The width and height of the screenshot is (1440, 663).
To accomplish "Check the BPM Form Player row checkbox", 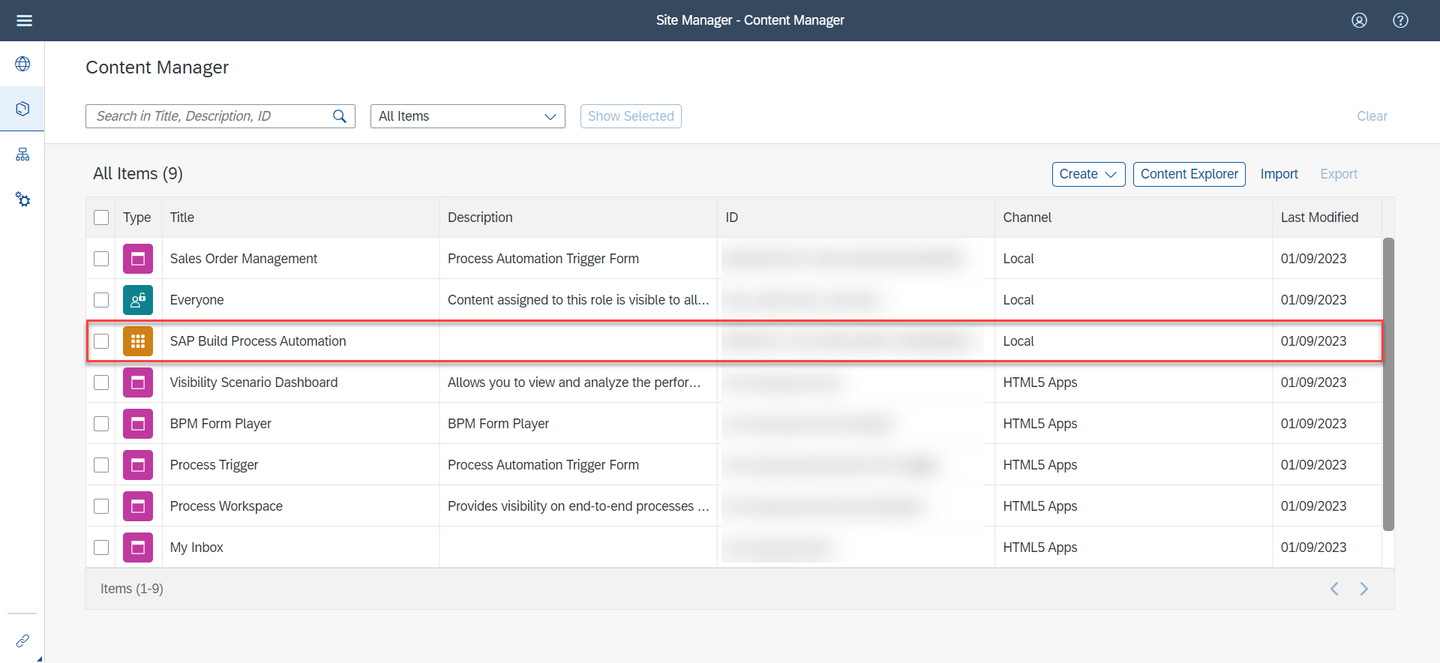I will (101, 423).
